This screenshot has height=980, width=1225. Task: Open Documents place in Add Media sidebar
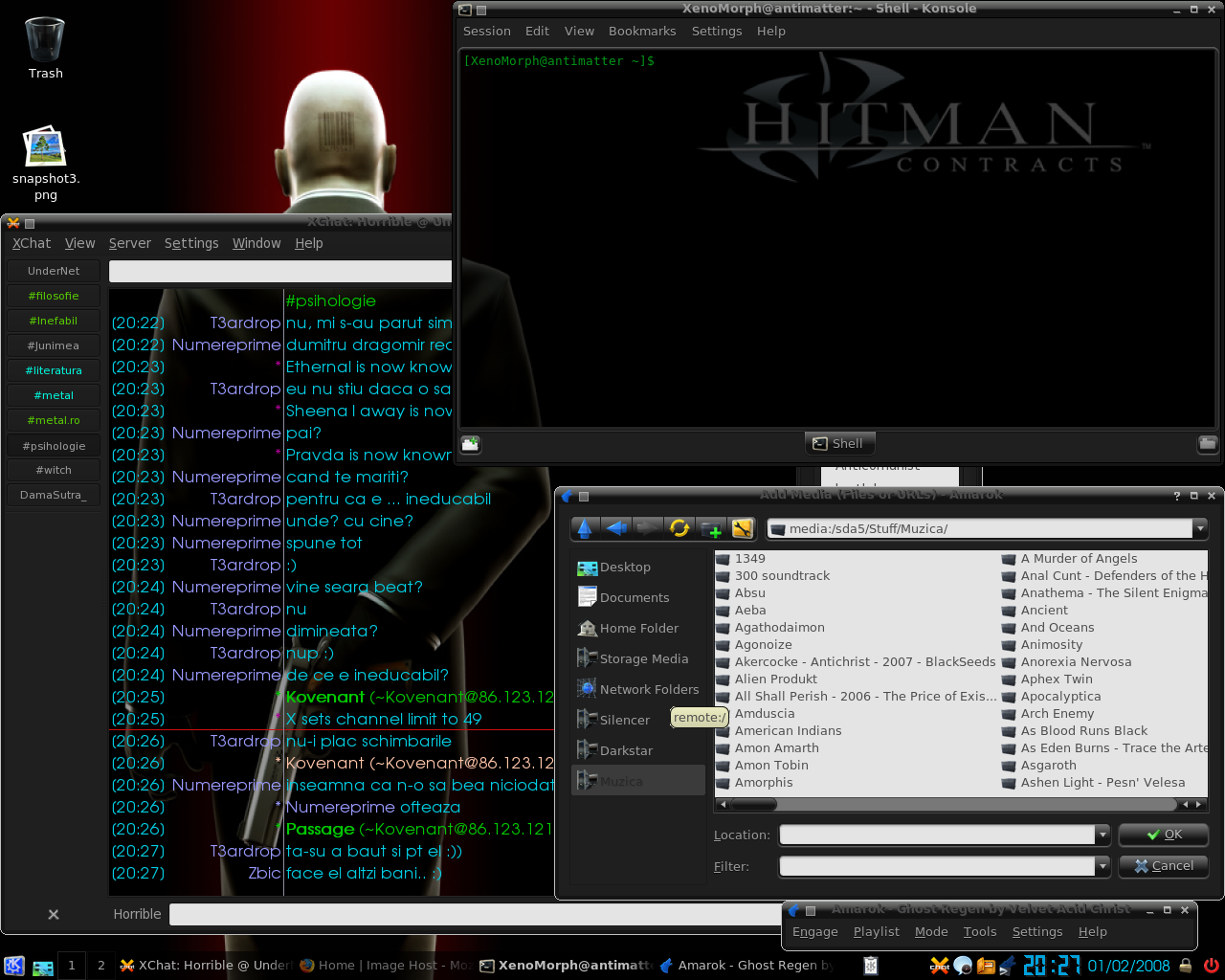pyautogui.click(x=638, y=598)
